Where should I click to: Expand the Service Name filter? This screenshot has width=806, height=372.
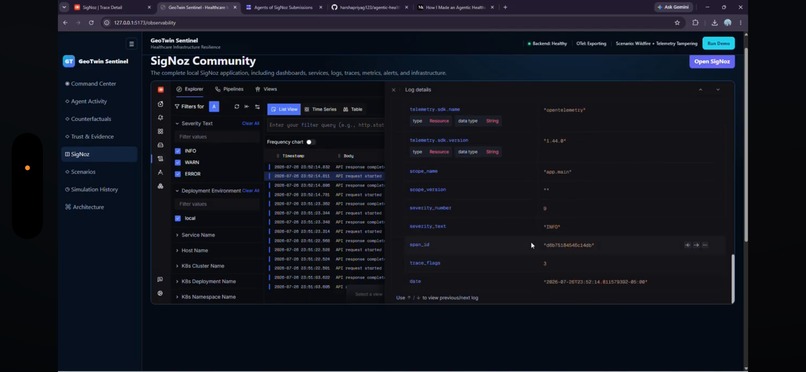coord(177,235)
